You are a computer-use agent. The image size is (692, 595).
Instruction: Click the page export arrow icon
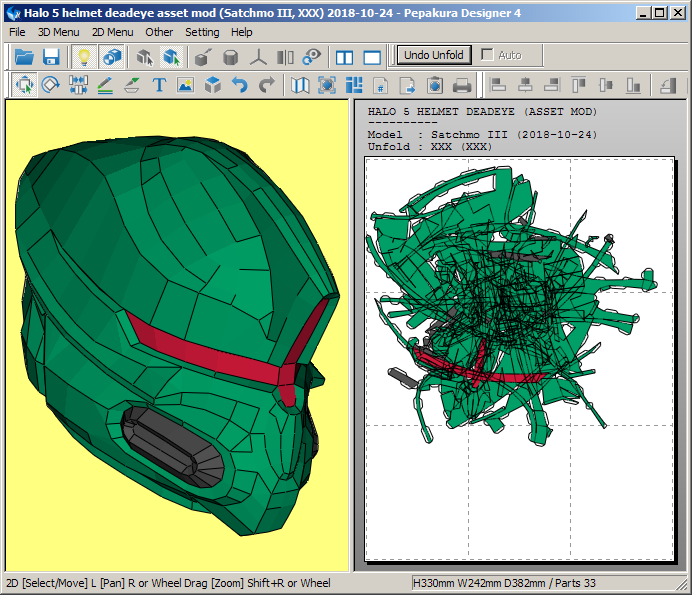tap(407, 85)
